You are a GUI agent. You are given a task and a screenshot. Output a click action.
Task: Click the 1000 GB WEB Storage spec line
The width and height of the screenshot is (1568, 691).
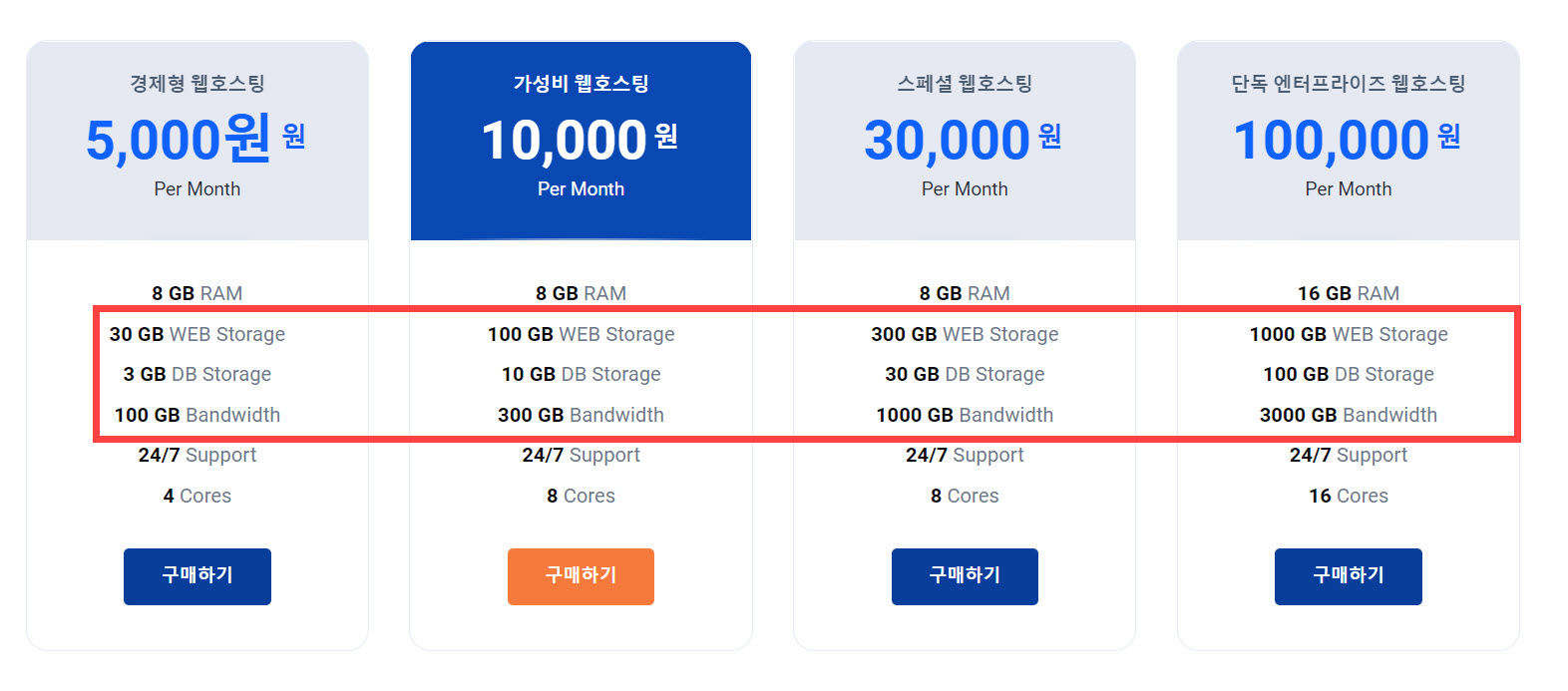pos(1348,334)
